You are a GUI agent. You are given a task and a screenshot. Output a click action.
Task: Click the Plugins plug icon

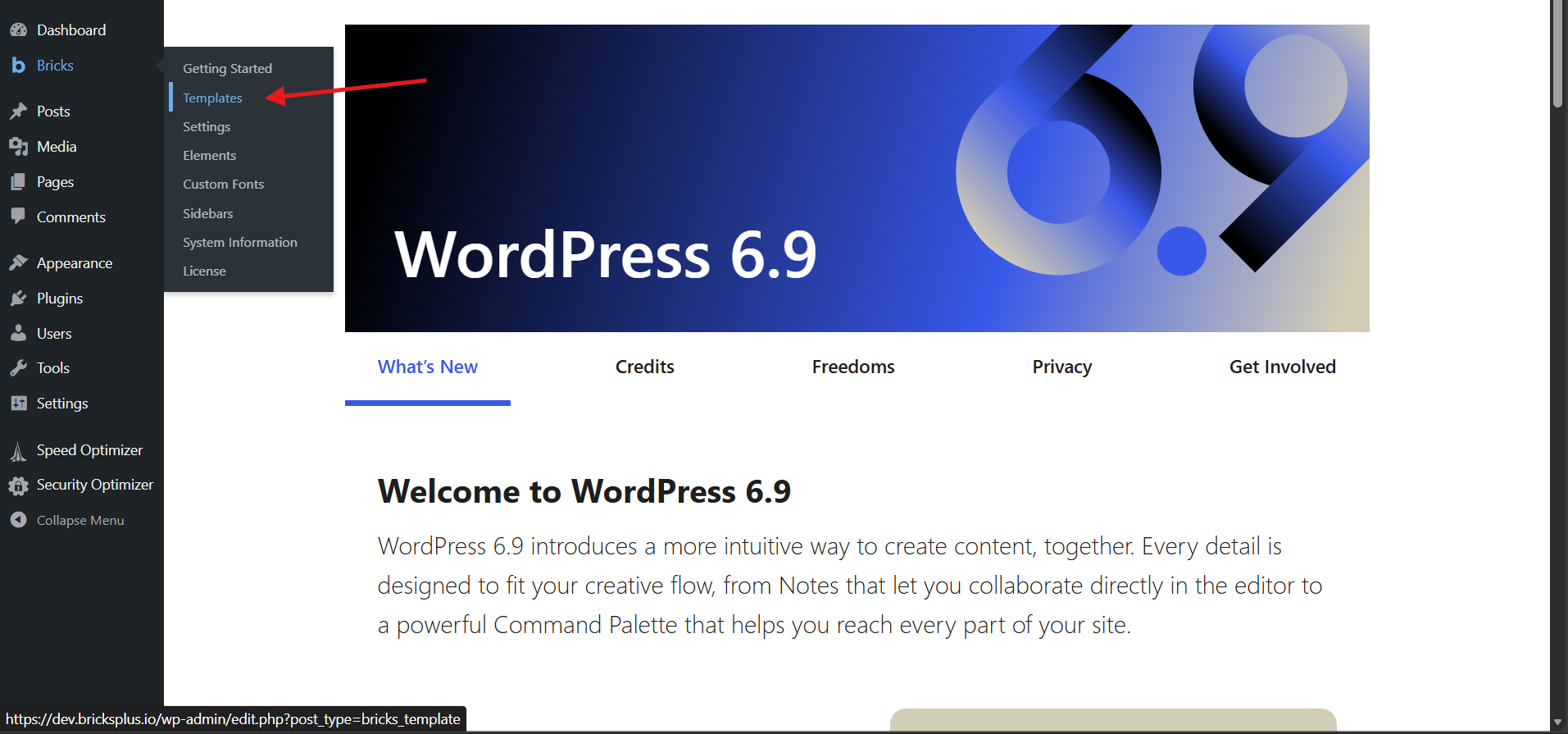(18, 299)
